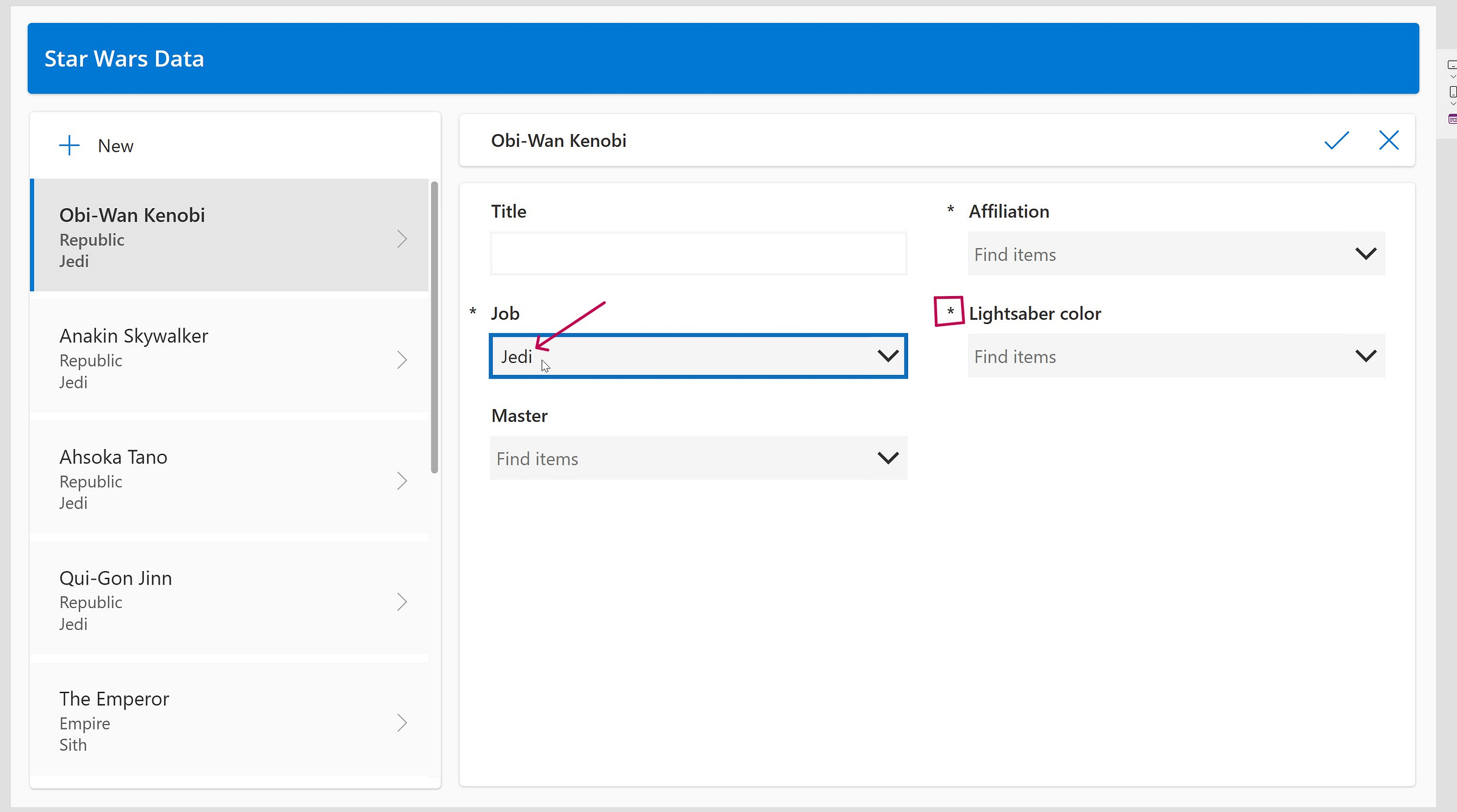This screenshot has width=1457, height=812.
Task: Open Anakin Skywalker chevron arrow
Action: point(402,360)
